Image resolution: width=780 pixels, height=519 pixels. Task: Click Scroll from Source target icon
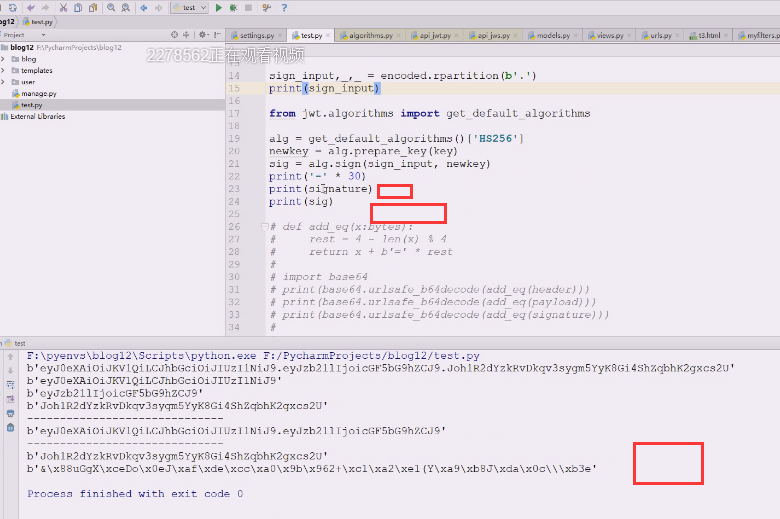click(x=174, y=35)
